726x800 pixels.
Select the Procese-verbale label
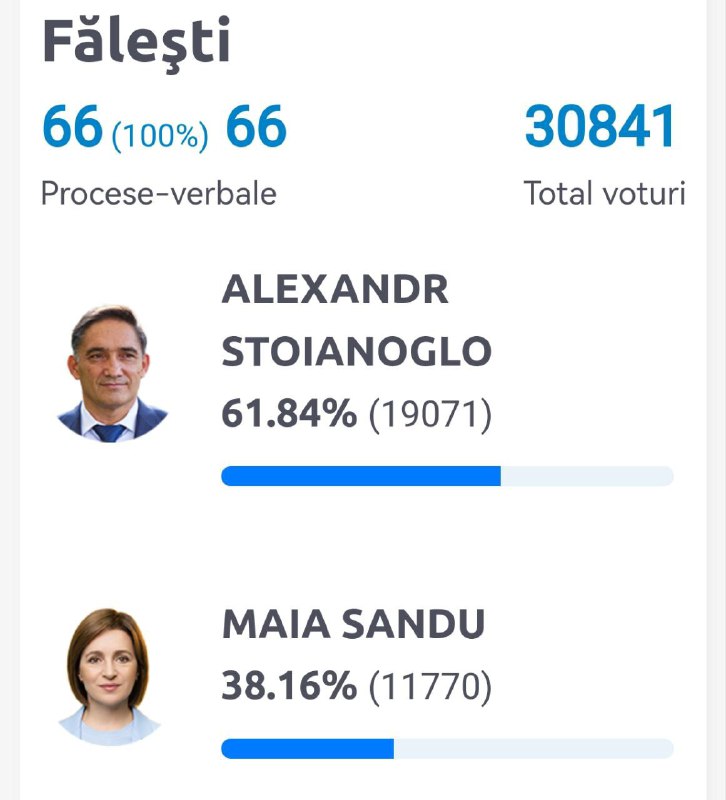159,194
